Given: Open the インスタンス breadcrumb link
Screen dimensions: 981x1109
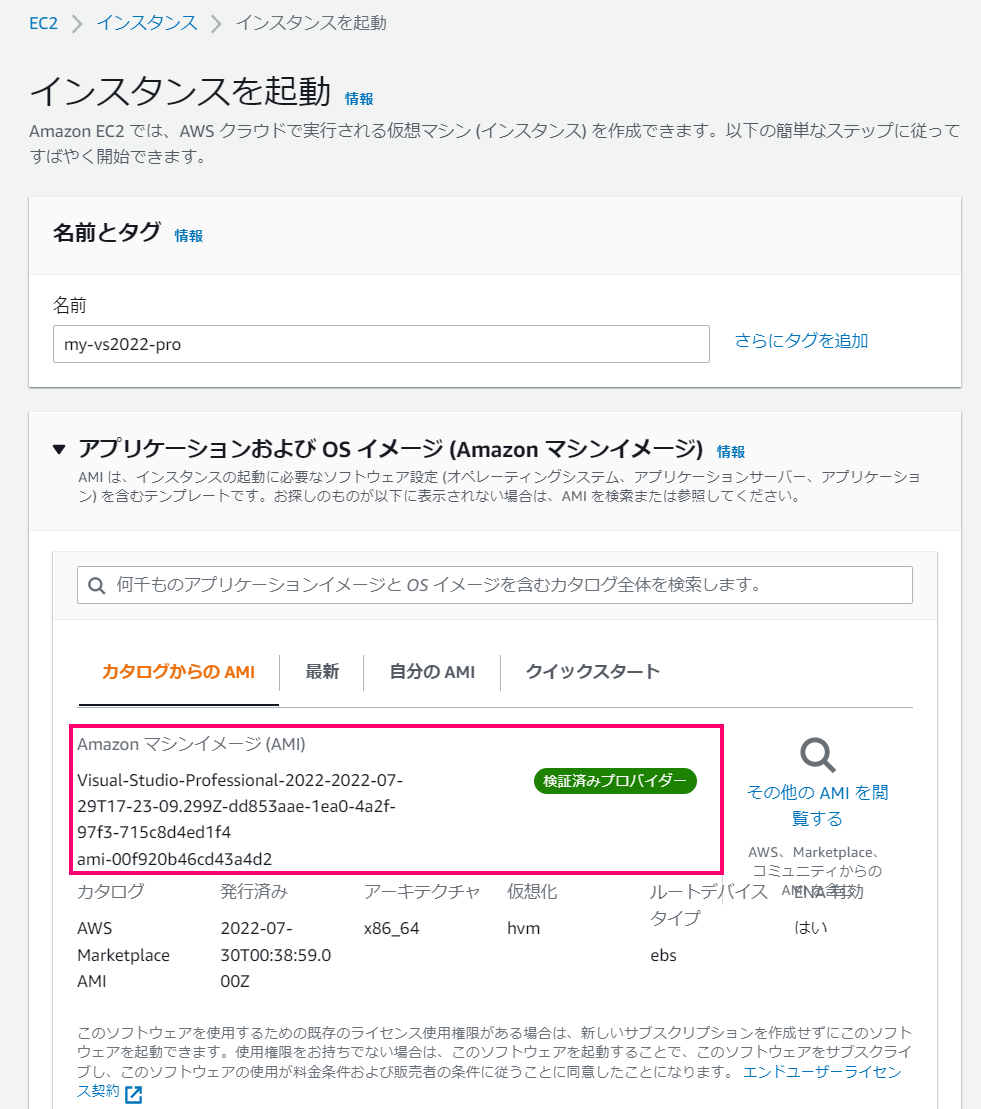Looking at the screenshot, I should pyautogui.click(x=147, y=23).
